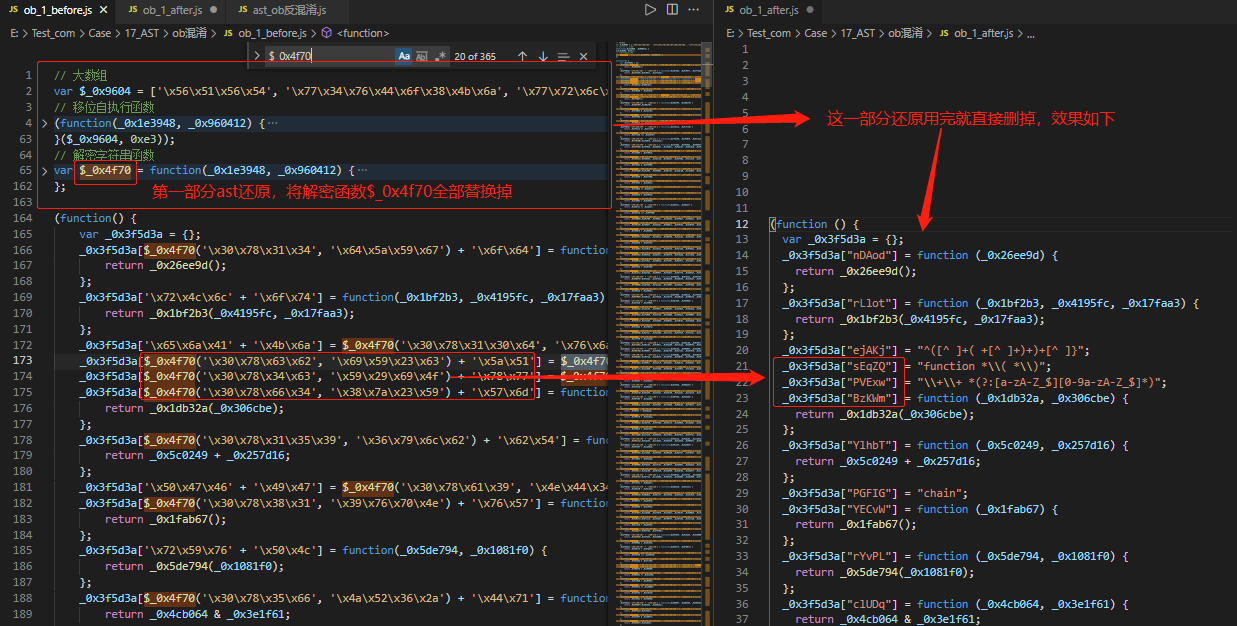The width and height of the screenshot is (1237, 626).
Task: Toggle Match Whole Word in find bar
Action: (x=422, y=56)
